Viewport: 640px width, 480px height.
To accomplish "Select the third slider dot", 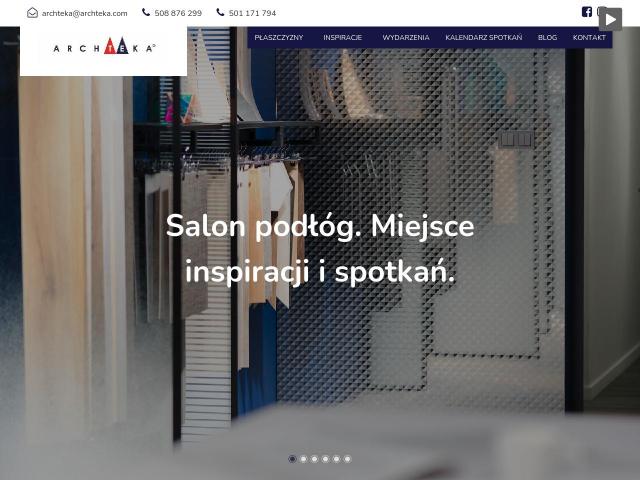I will [314, 459].
